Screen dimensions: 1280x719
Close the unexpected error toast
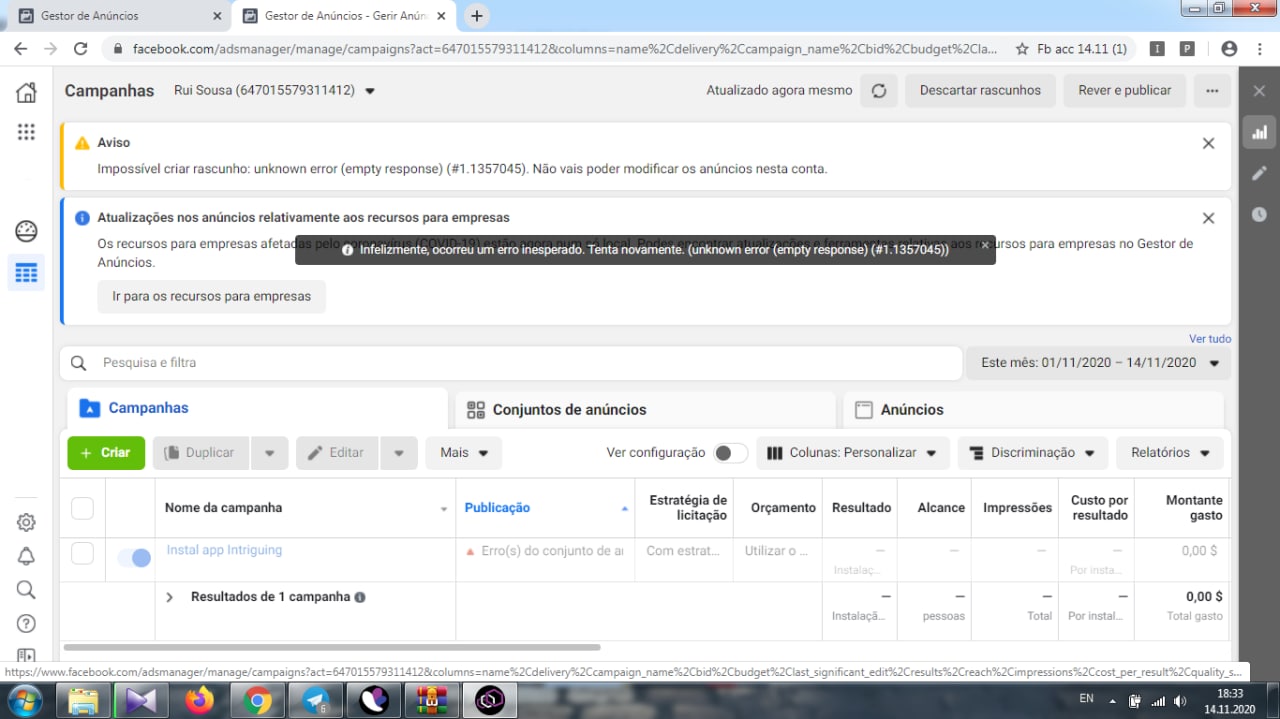point(985,244)
